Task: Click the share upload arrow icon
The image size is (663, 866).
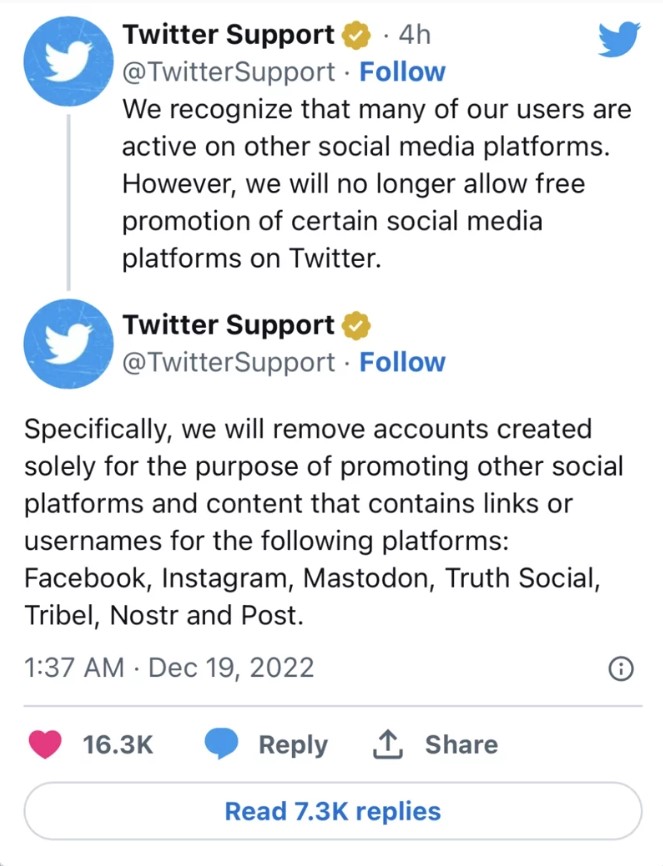Action: pyautogui.click(x=387, y=744)
